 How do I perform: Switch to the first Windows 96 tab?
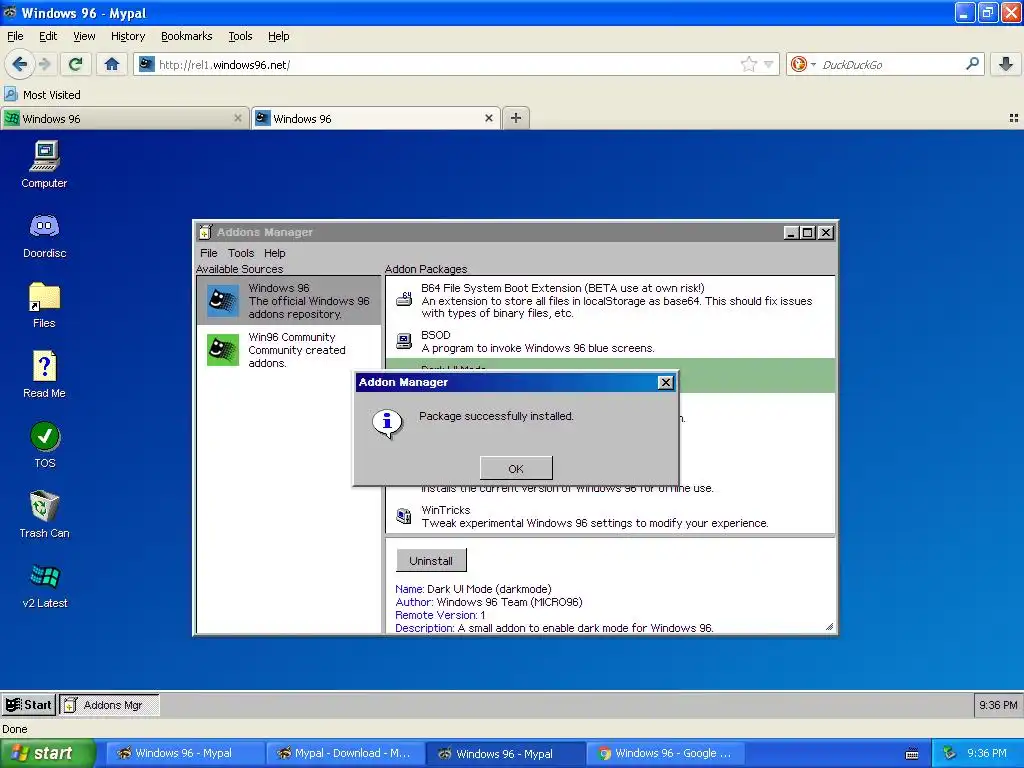point(124,118)
